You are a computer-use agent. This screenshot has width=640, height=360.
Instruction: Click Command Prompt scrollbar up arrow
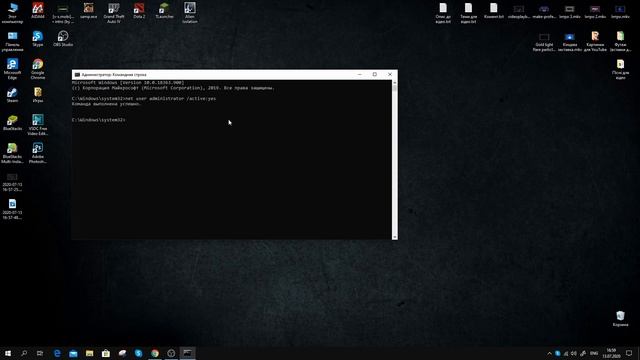[x=394, y=82]
